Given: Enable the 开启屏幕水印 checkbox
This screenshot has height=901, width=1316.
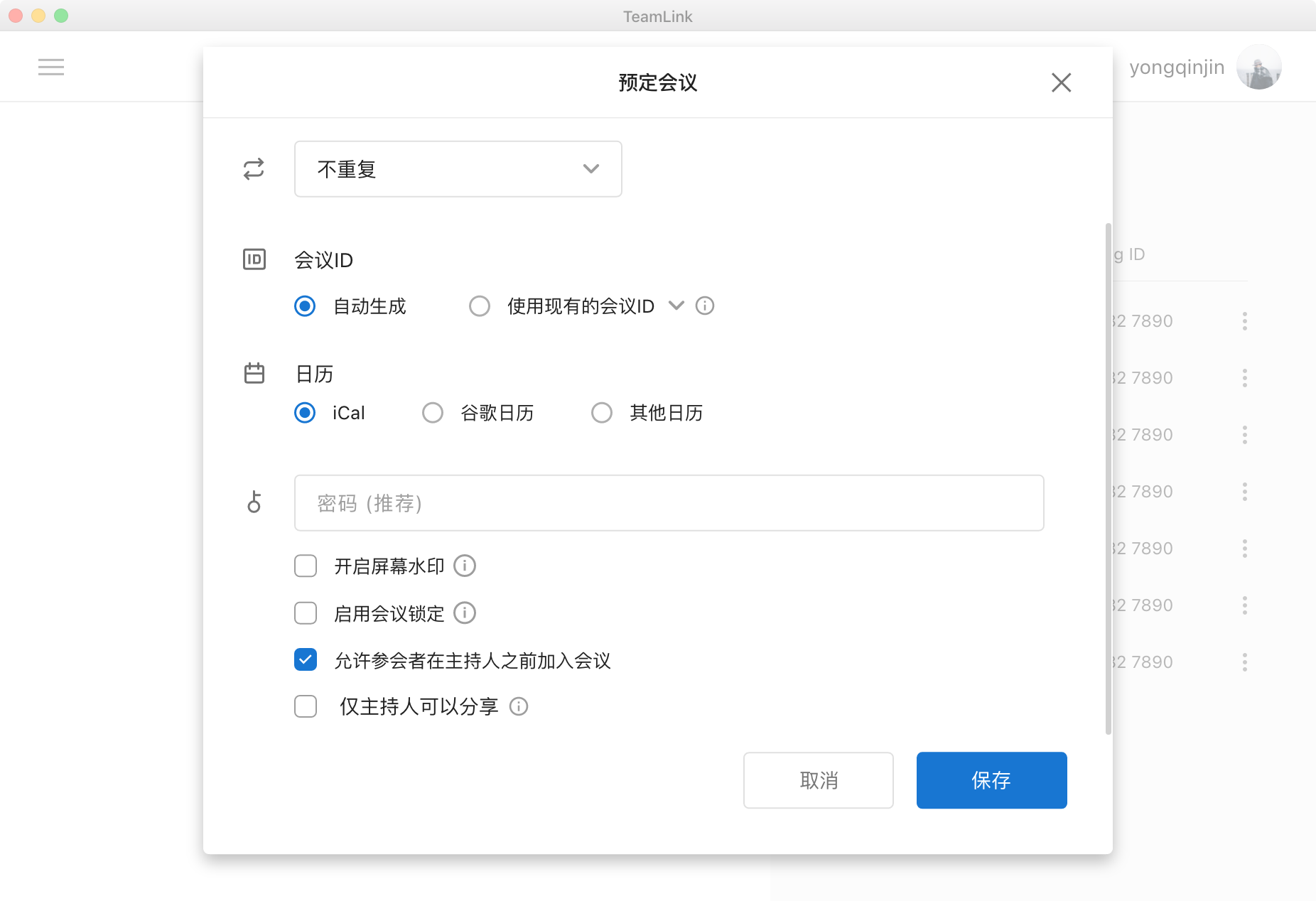Looking at the screenshot, I should [x=306, y=566].
